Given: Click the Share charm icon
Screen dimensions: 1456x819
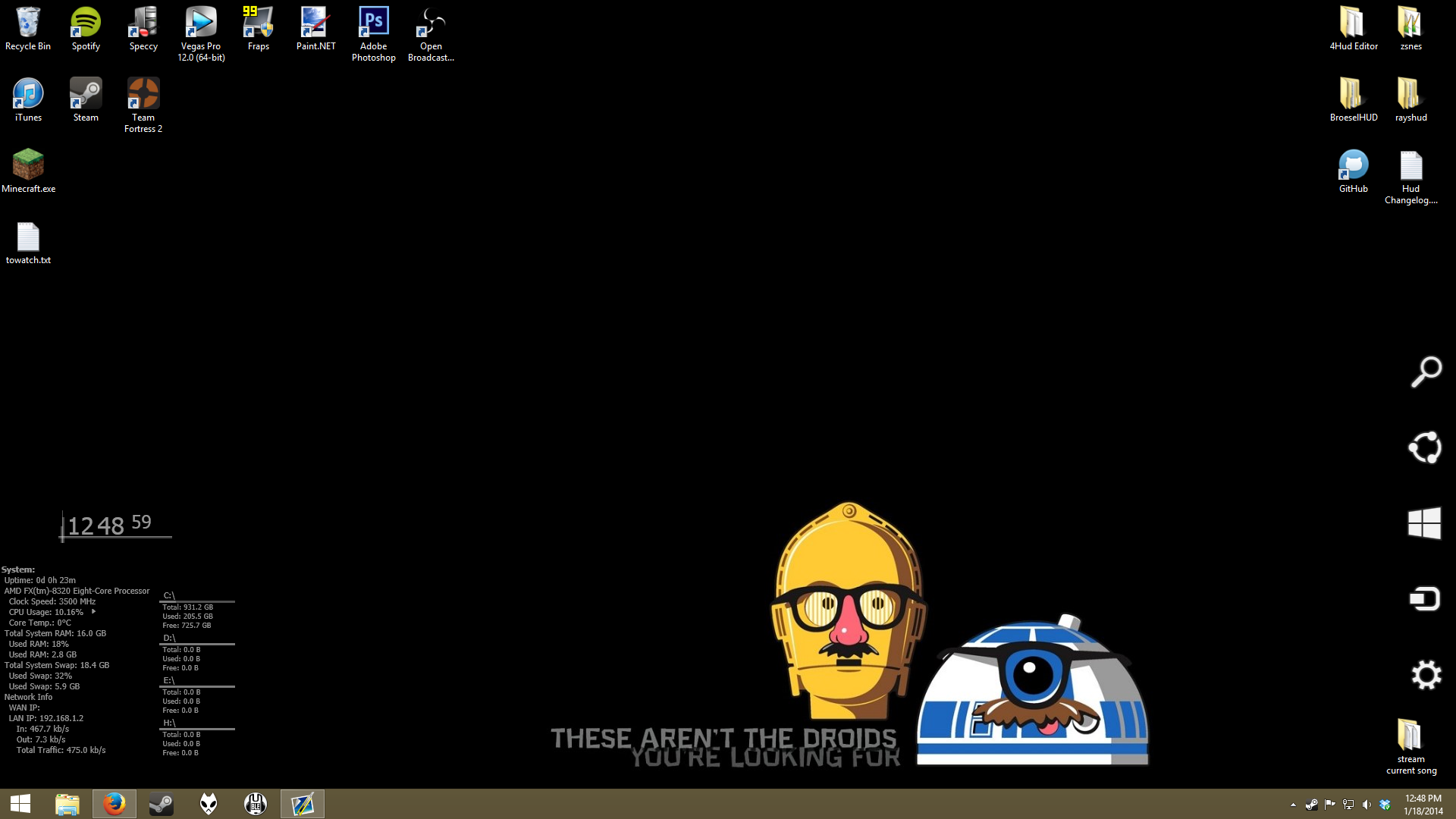Looking at the screenshot, I should 1425,447.
